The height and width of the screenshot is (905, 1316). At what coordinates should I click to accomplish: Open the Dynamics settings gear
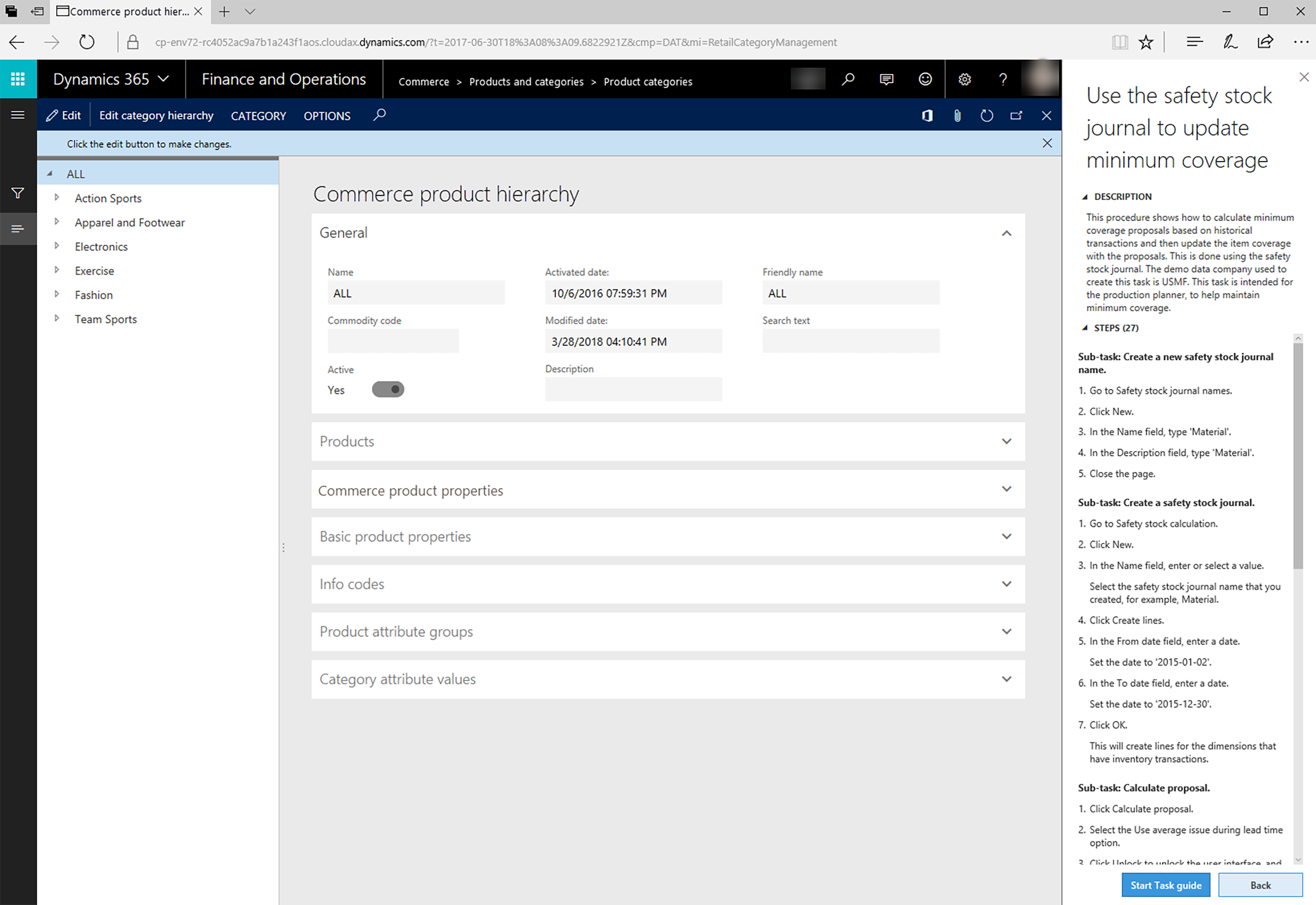964,79
